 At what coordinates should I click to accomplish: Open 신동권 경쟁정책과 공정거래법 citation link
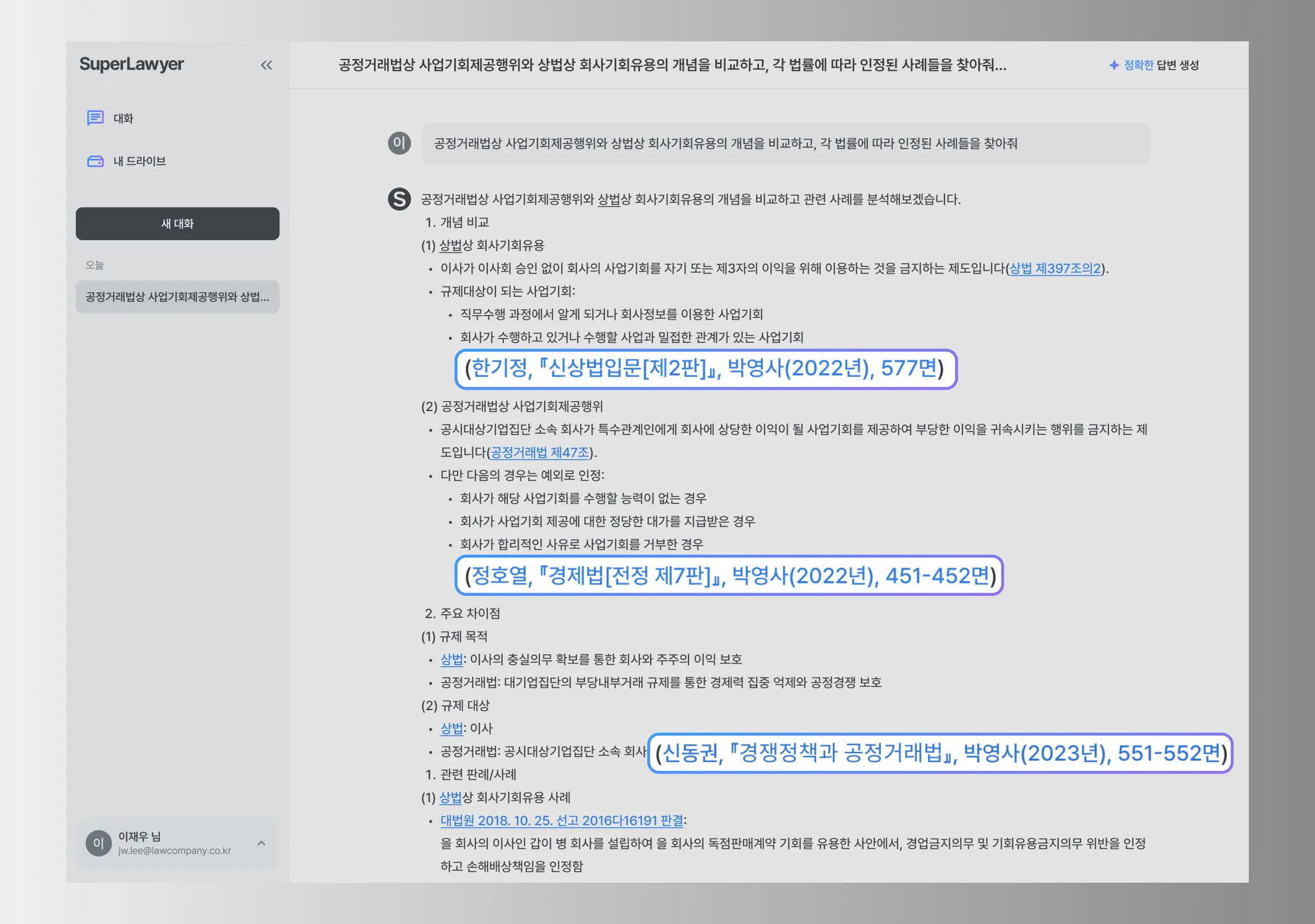click(x=940, y=753)
